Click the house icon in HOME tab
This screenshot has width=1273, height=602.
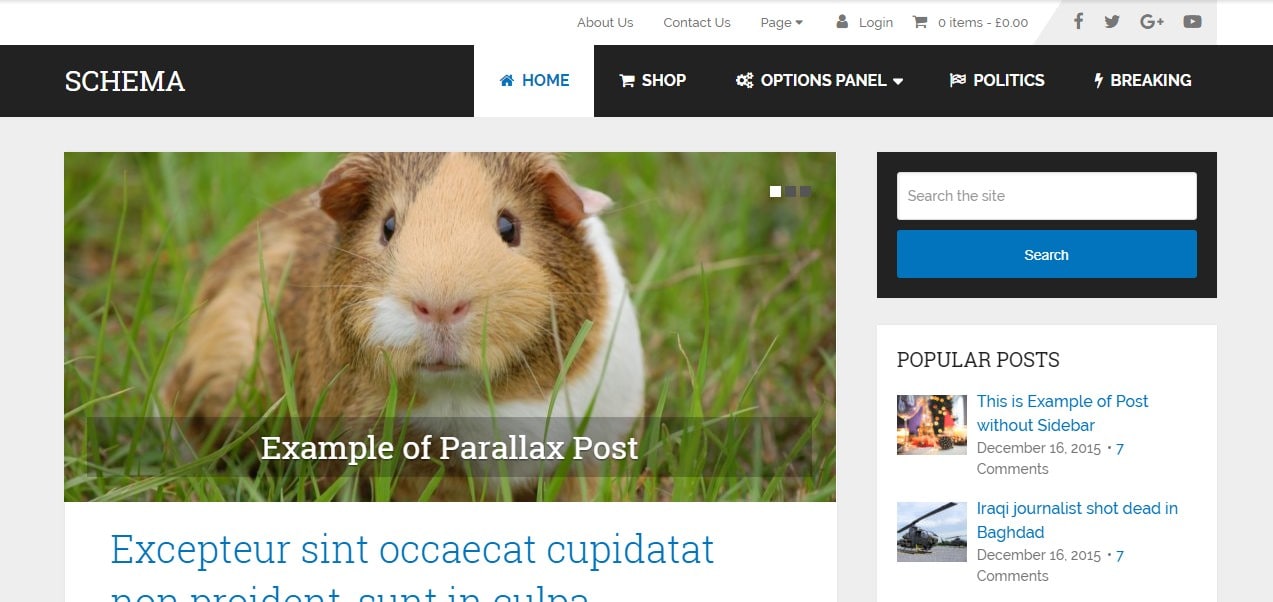tap(507, 80)
